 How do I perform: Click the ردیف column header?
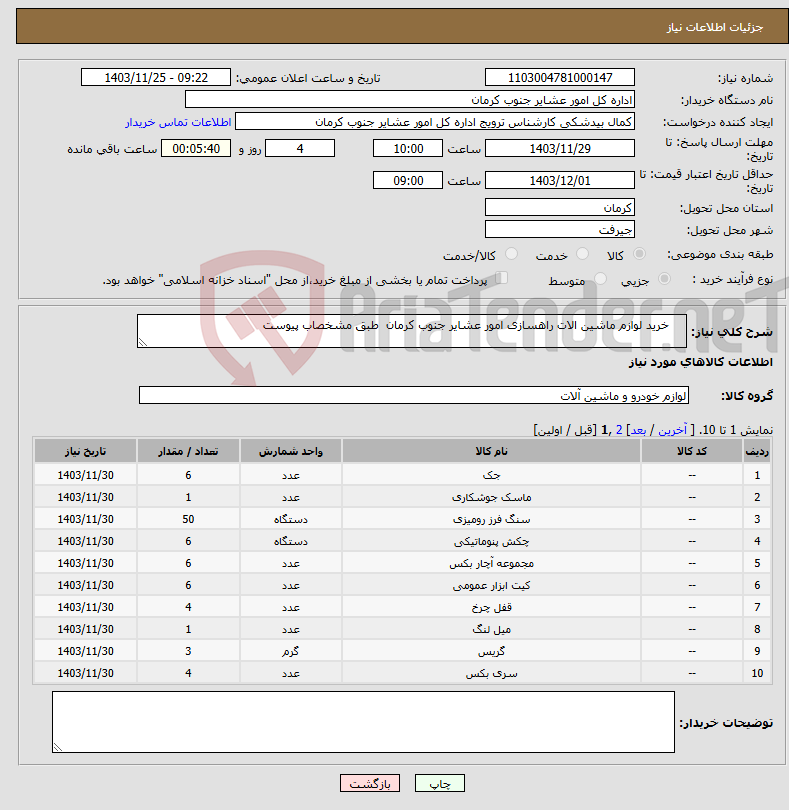tap(757, 451)
